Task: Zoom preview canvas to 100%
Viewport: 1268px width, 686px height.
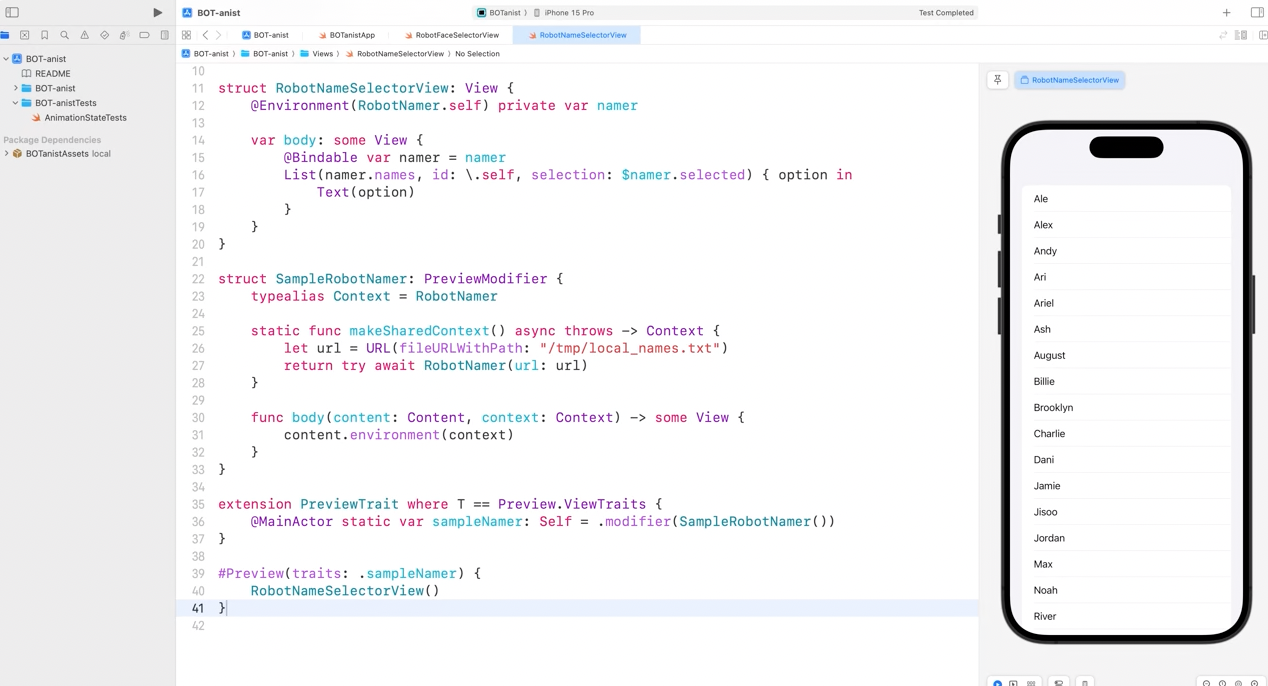Action: click(x=1222, y=683)
